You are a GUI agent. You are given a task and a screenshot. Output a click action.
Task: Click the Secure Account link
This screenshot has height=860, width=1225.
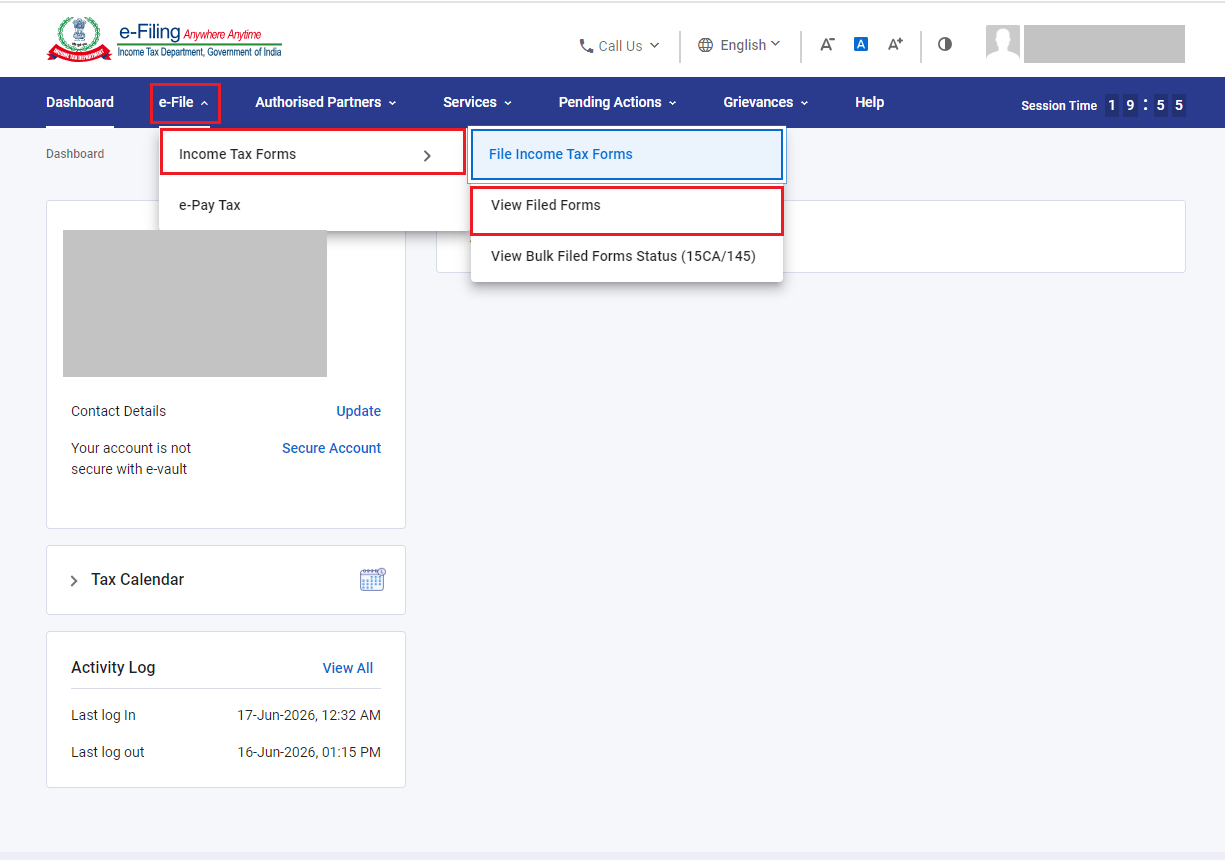(331, 448)
